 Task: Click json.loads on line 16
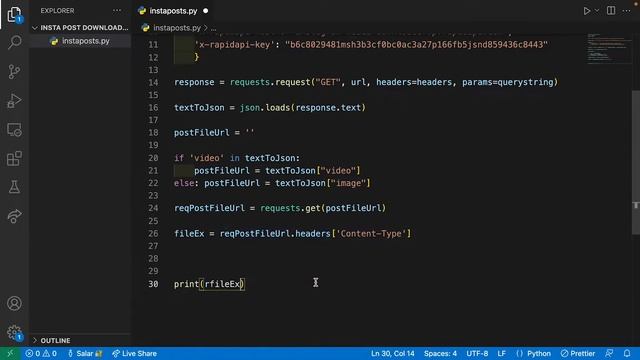265,108
